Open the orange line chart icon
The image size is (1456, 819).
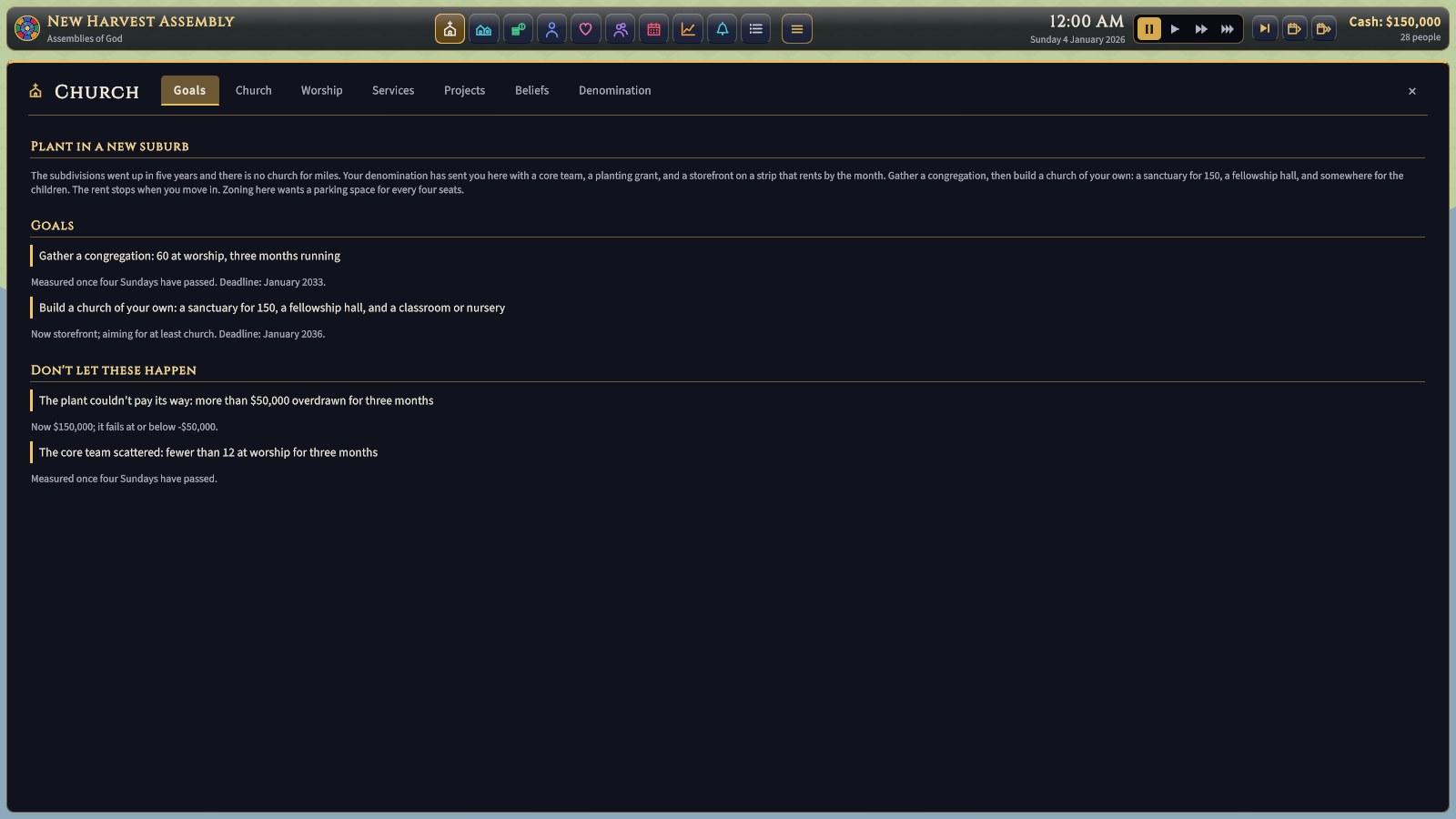tap(688, 29)
